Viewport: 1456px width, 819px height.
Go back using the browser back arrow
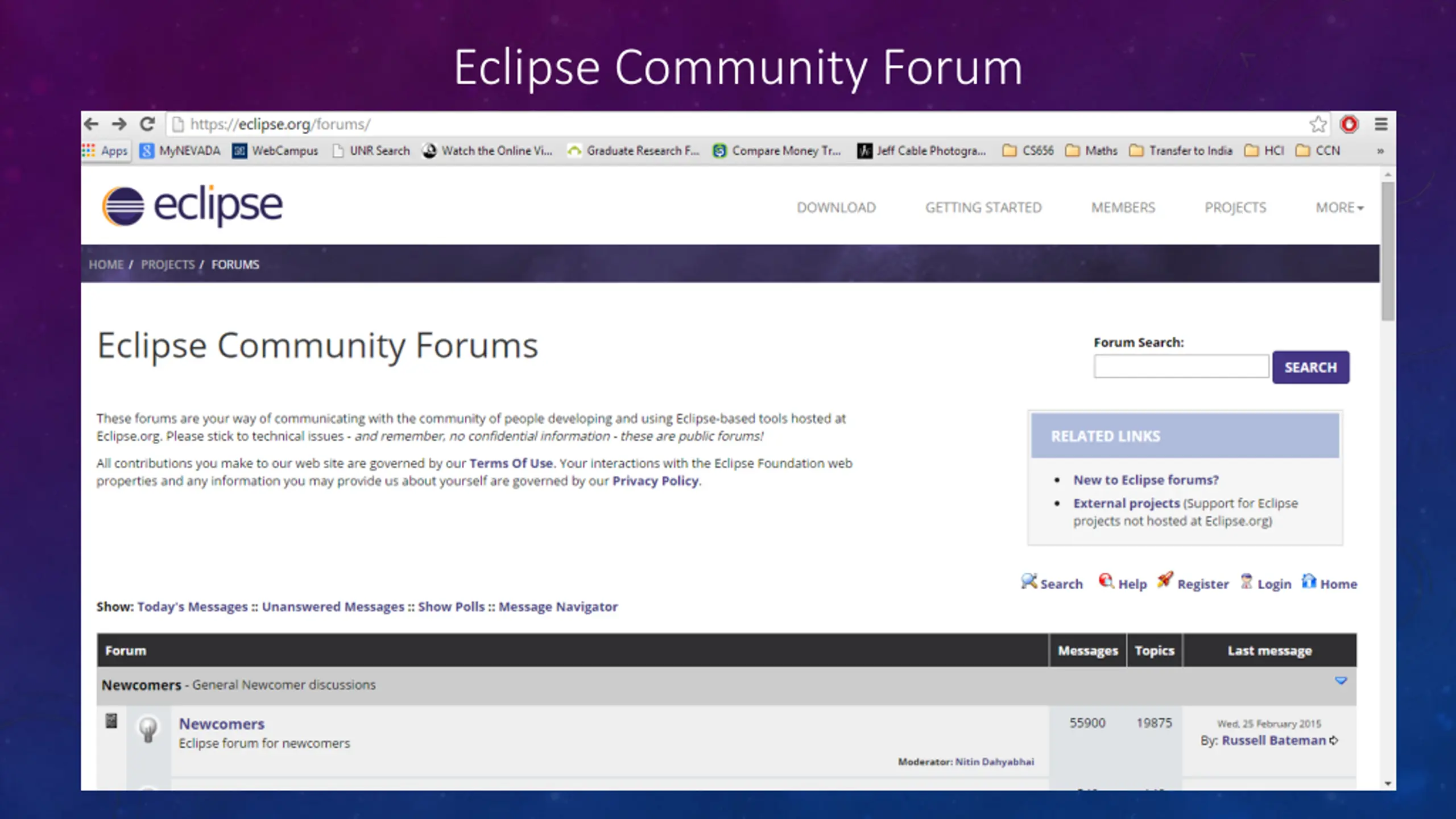[91, 123]
